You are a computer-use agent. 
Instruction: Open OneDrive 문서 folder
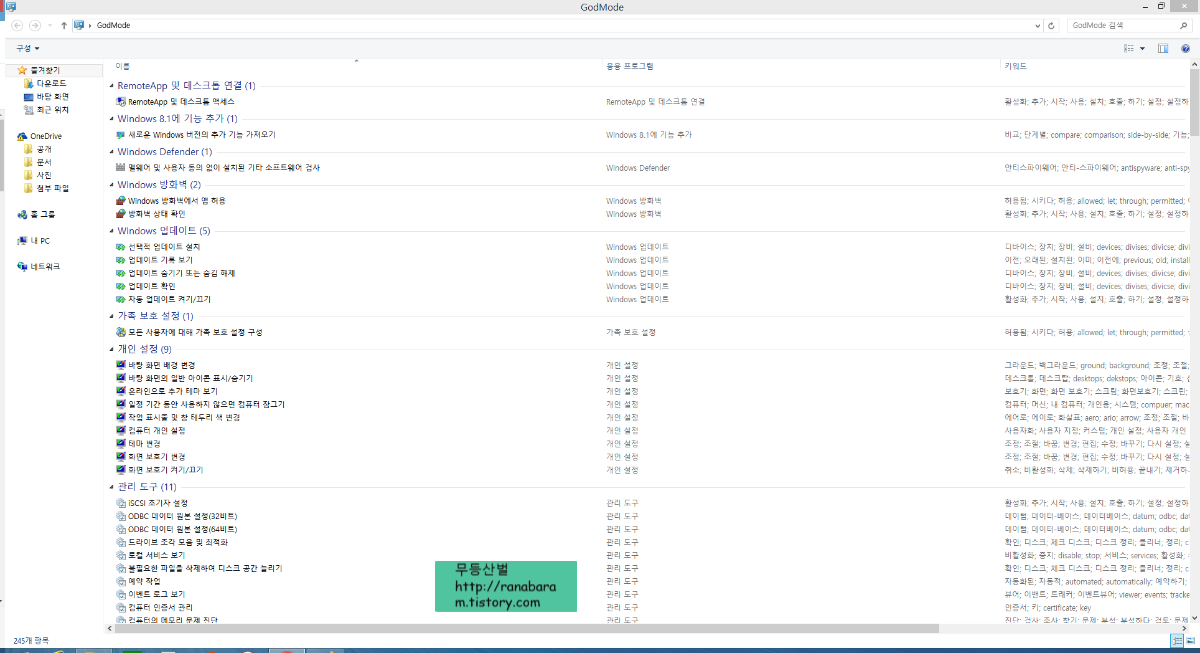[x=38, y=162]
